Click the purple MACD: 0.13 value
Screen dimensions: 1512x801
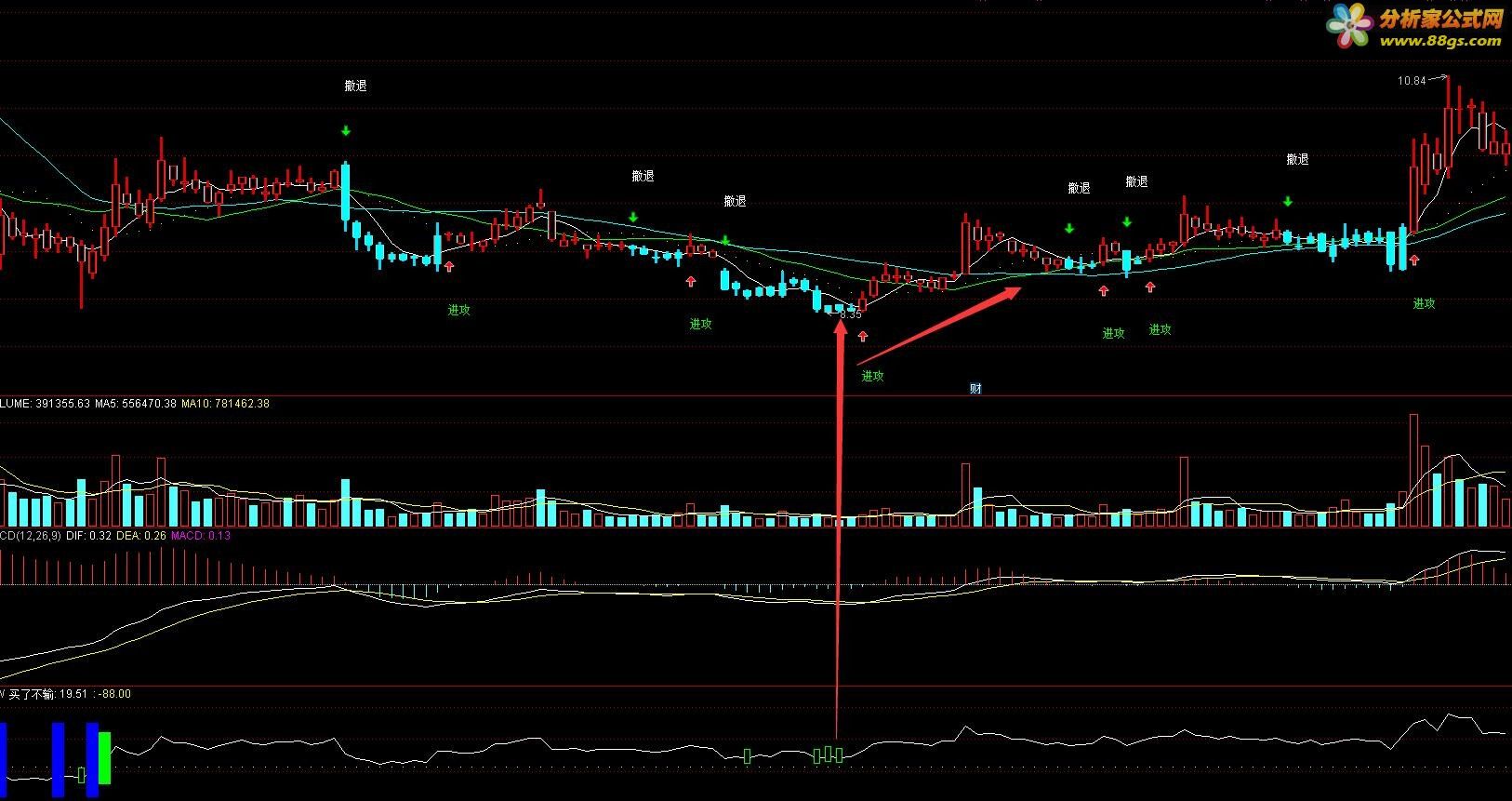click(x=201, y=536)
